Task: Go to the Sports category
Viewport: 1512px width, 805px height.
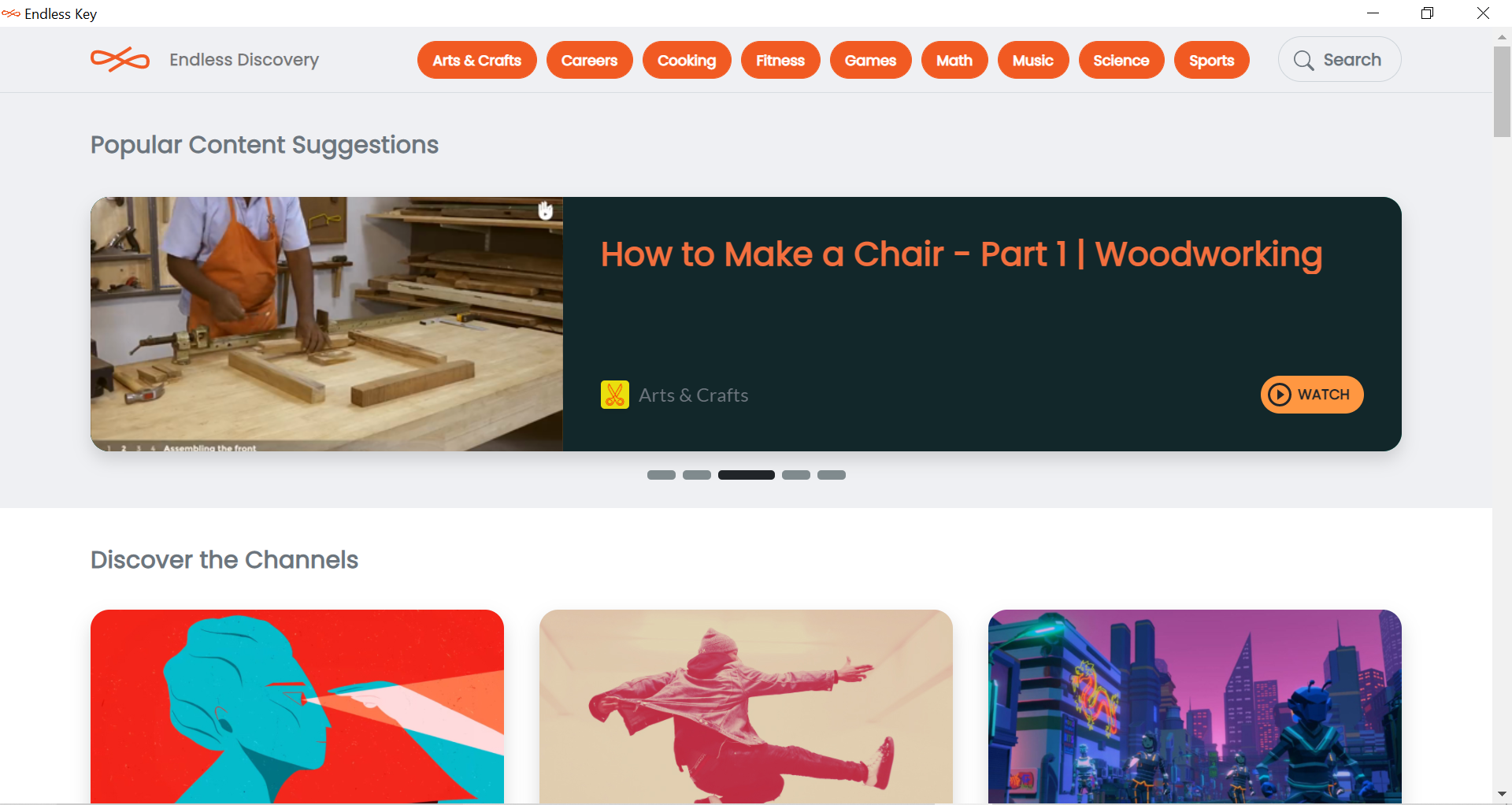Action: tap(1212, 60)
